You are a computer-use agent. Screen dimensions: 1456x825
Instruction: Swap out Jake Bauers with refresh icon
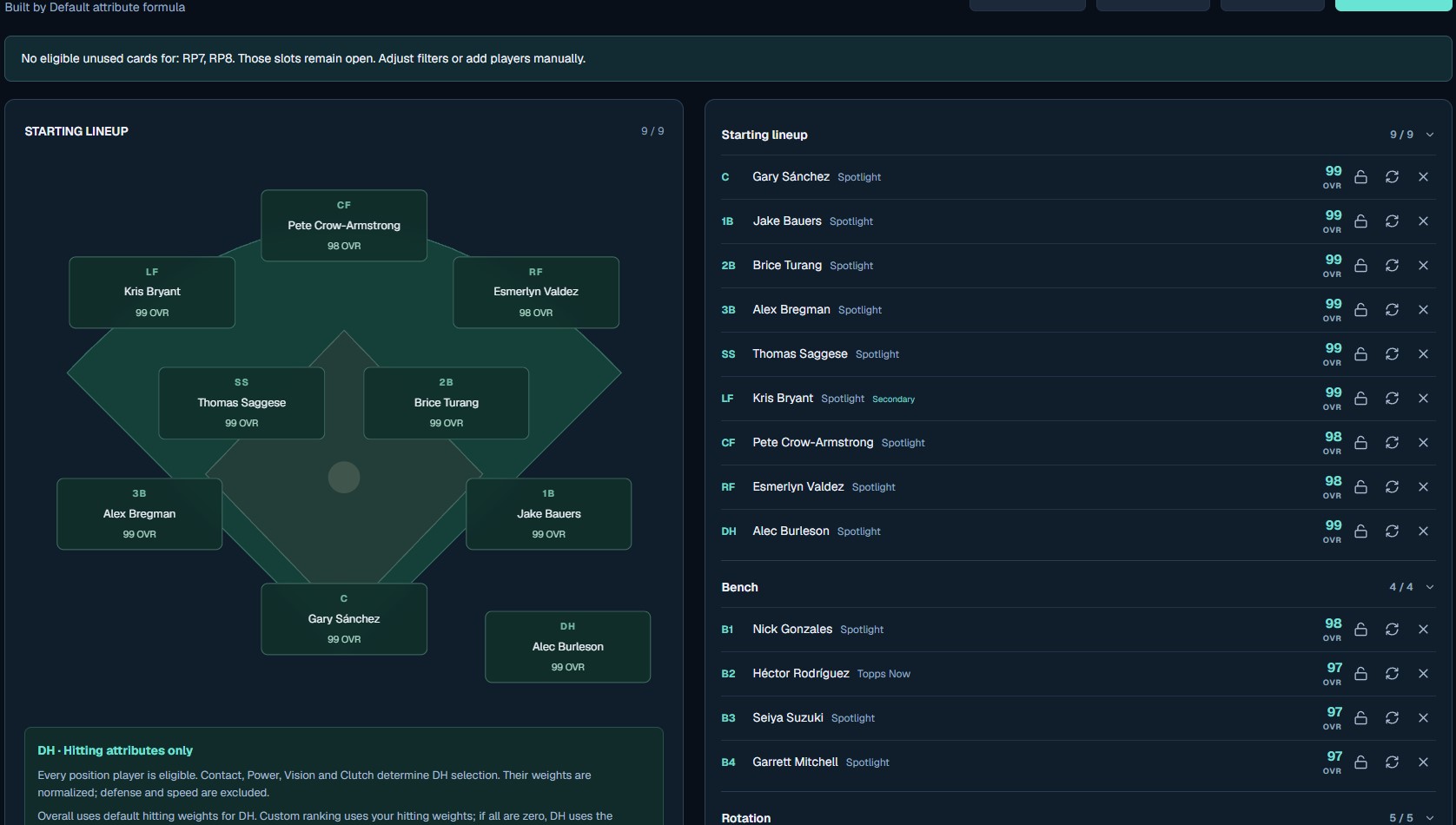1392,221
